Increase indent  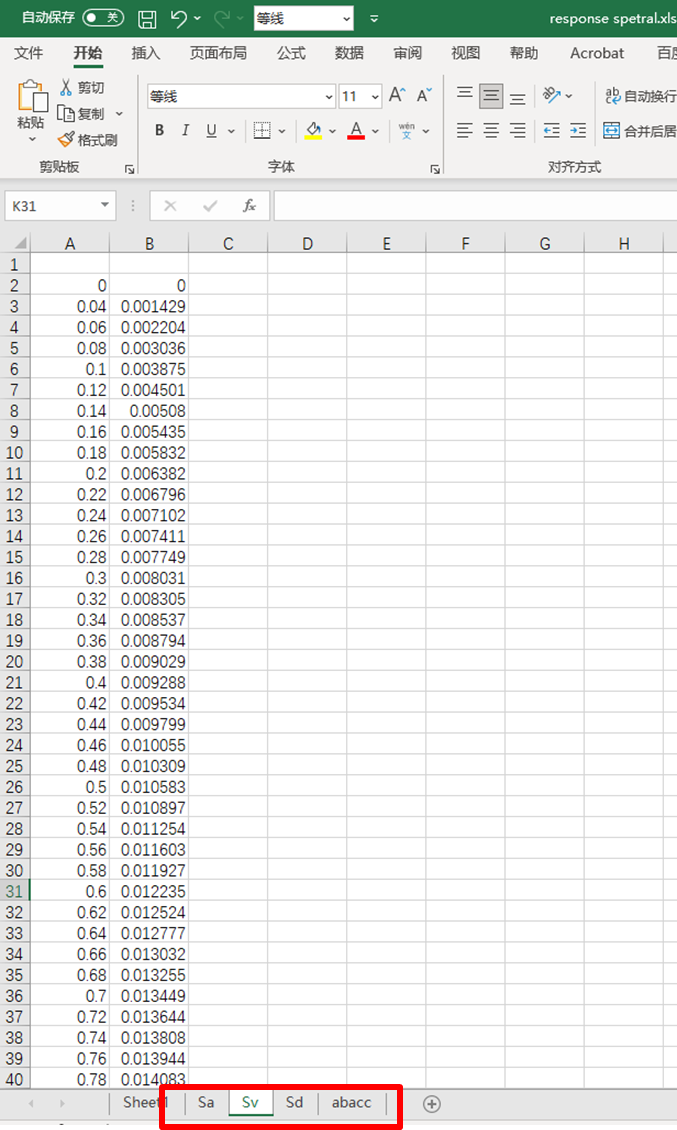click(578, 130)
